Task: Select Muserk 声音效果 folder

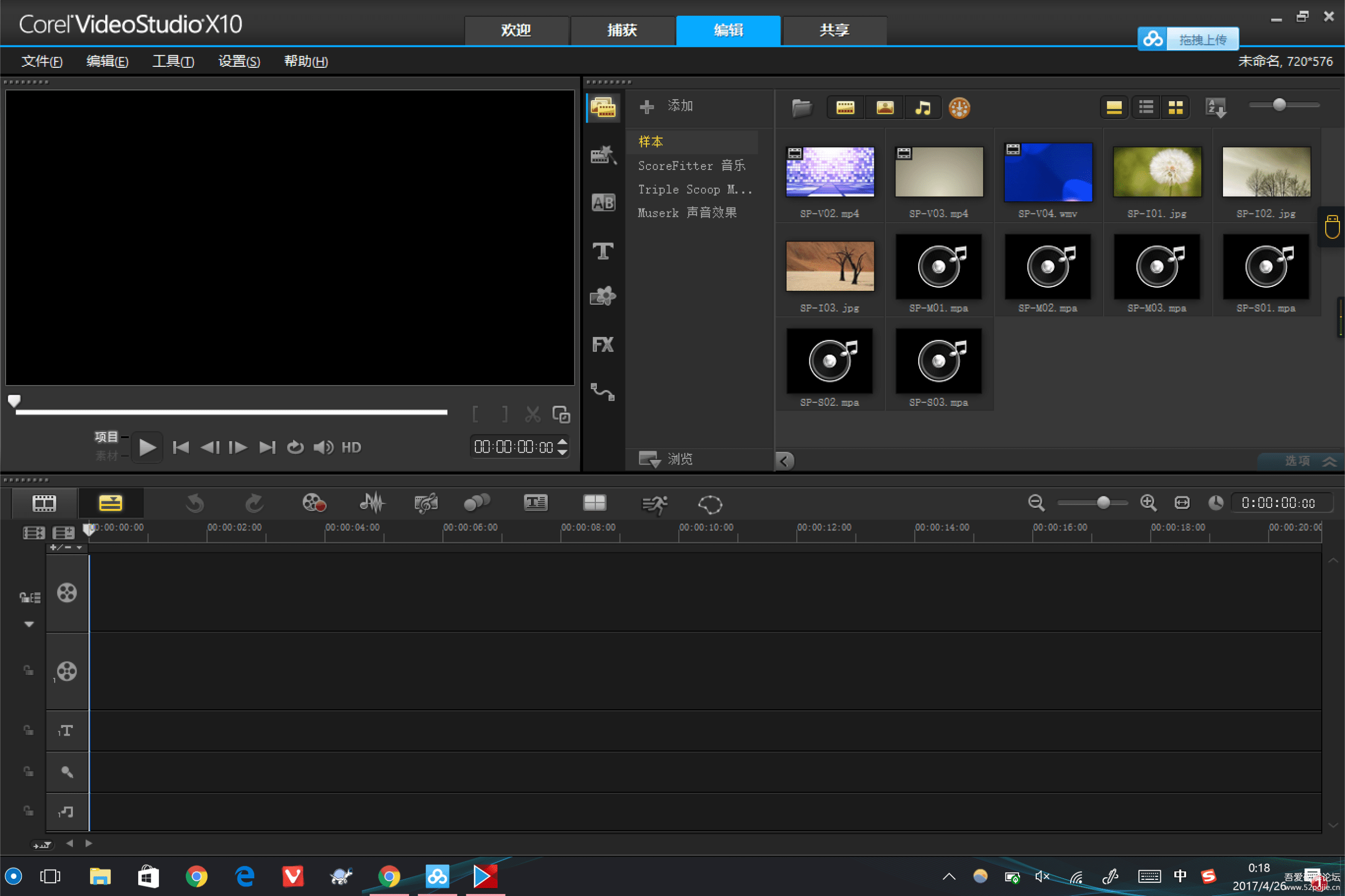Action: pyautogui.click(x=687, y=212)
